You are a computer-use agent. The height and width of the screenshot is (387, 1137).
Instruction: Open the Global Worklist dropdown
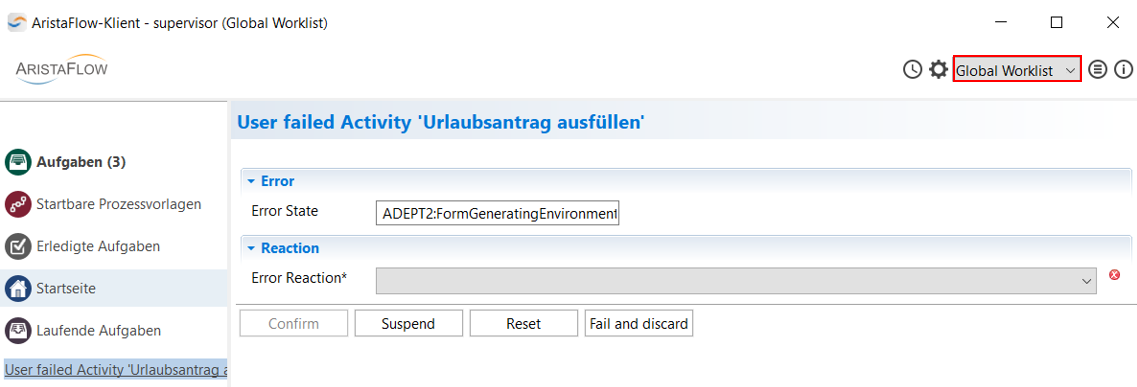click(1017, 70)
